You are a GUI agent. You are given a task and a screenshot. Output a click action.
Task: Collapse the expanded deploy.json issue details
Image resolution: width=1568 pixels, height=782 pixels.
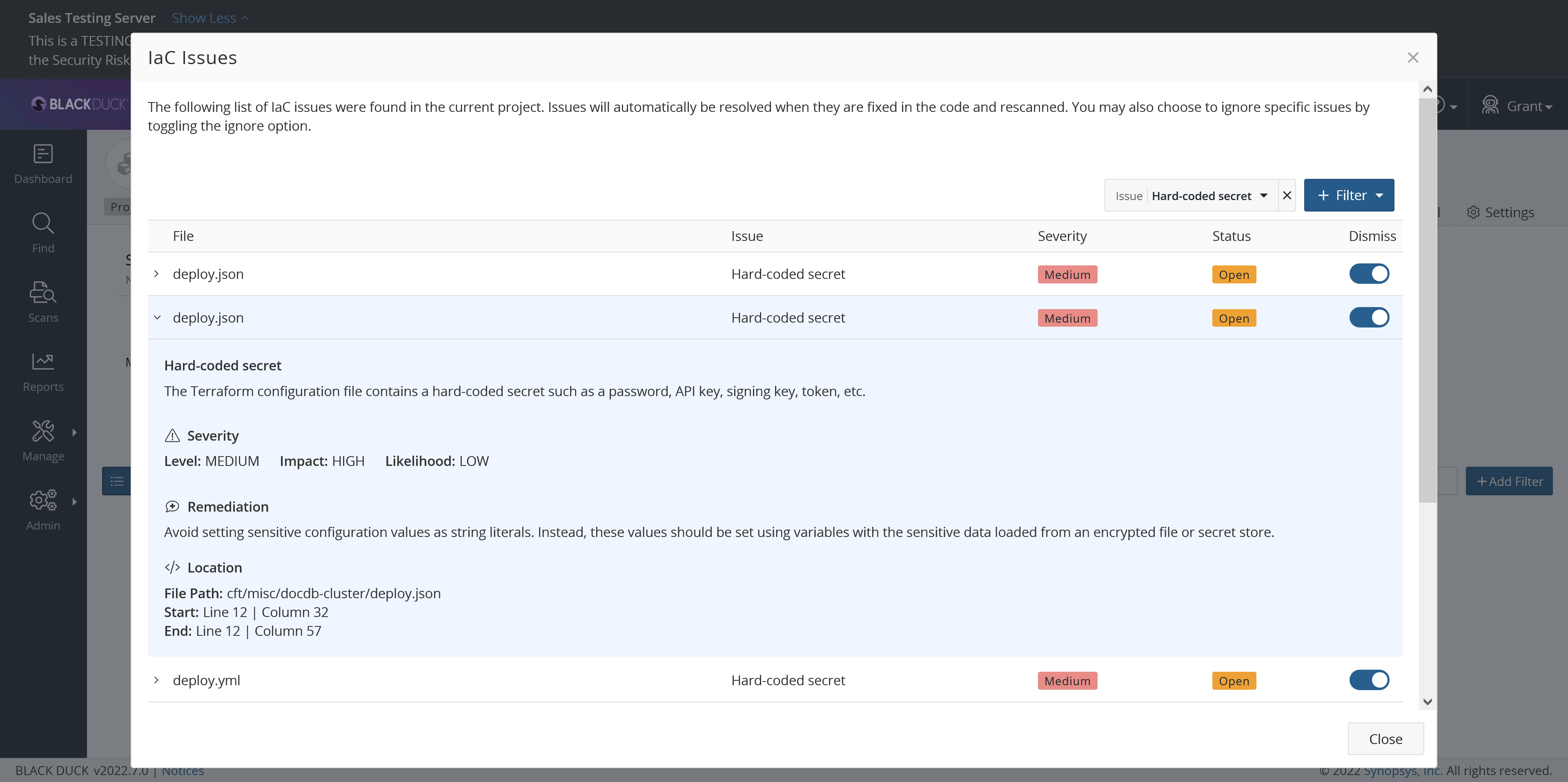[x=157, y=317]
